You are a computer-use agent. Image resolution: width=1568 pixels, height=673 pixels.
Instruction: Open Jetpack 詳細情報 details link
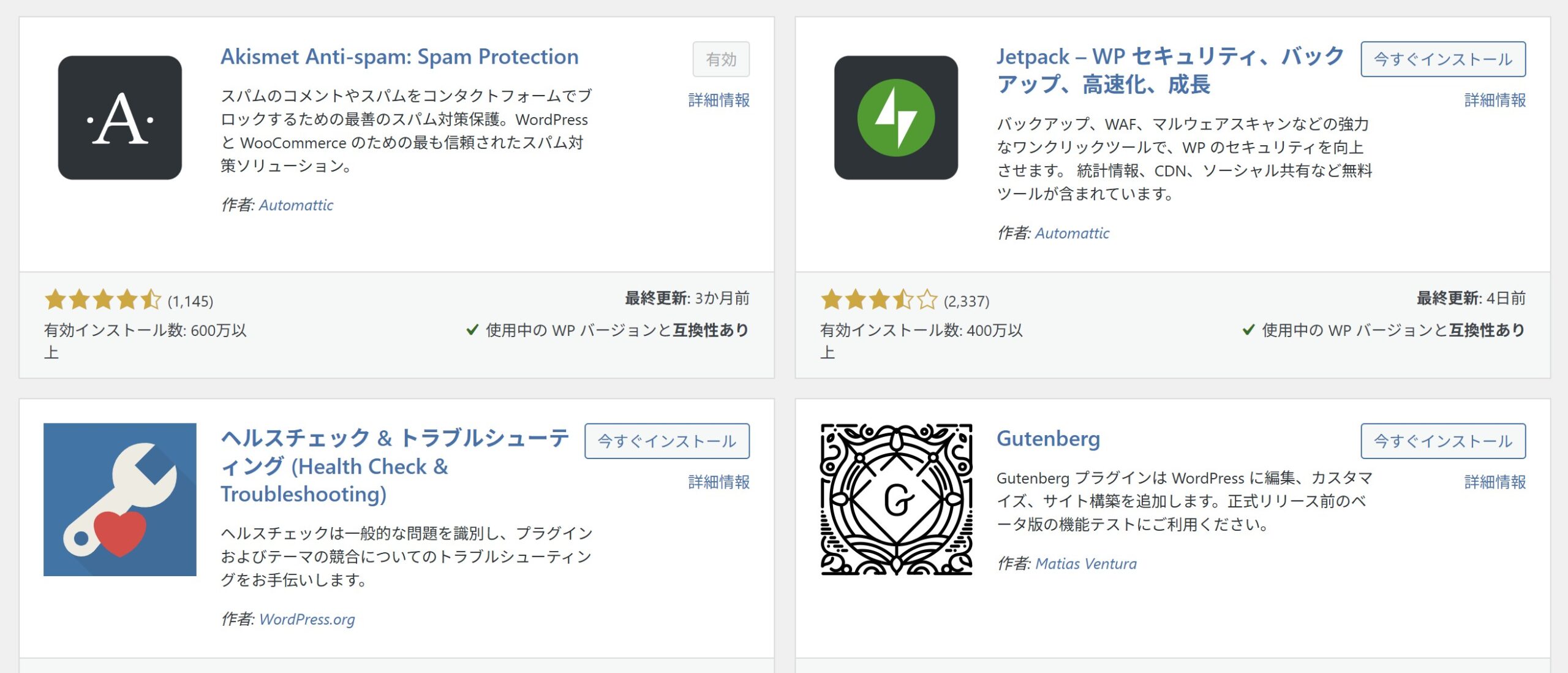tap(1494, 100)
